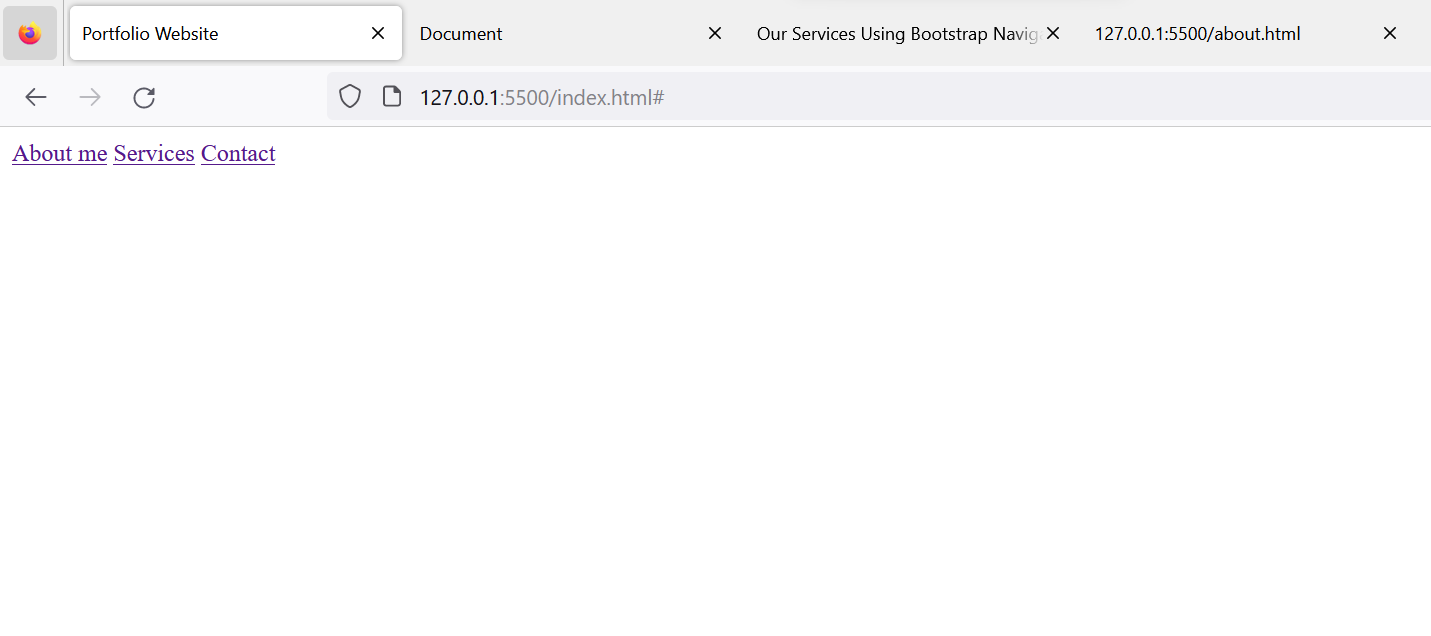Image resolution: width=1431 pixels, height=636 pixels.
Task: Open the Contact link
Action: (x=238, y=154)
